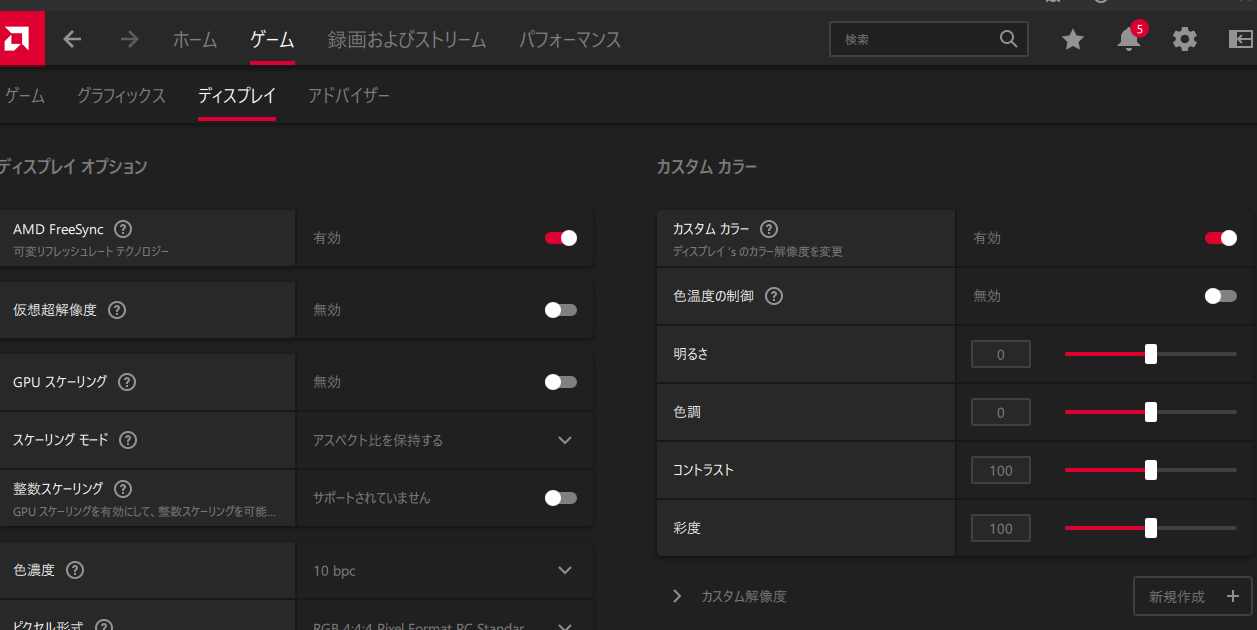
Task: Click the コントラスト value field
Action: tap(1001, 470)
